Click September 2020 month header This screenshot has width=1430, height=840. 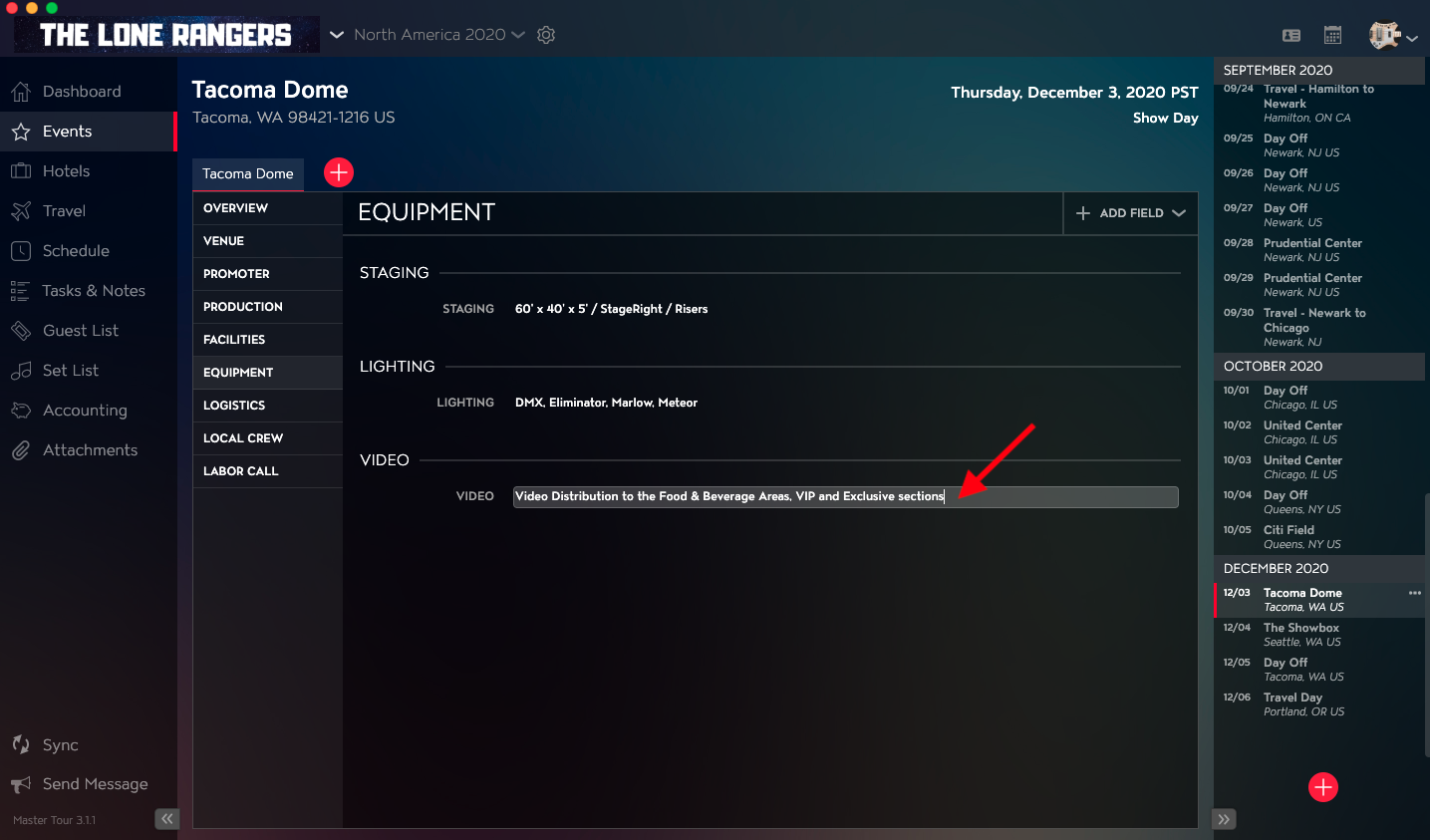1319,71
